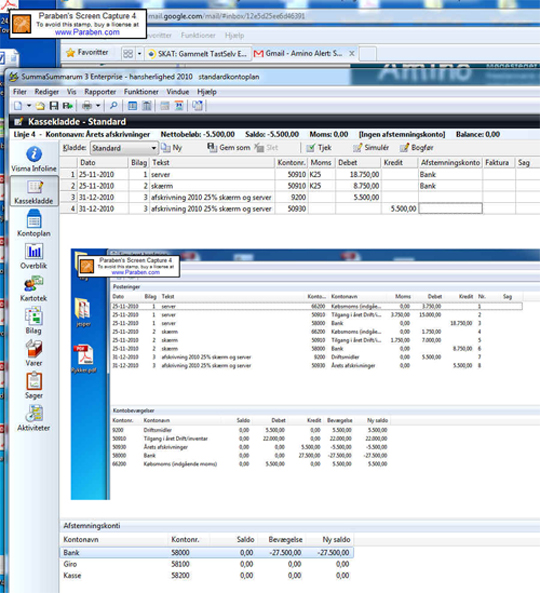Click the overlapping windows toolbar icon
Image resolution: width=540 pixels, height=593 pixels.
coord(197,106)
